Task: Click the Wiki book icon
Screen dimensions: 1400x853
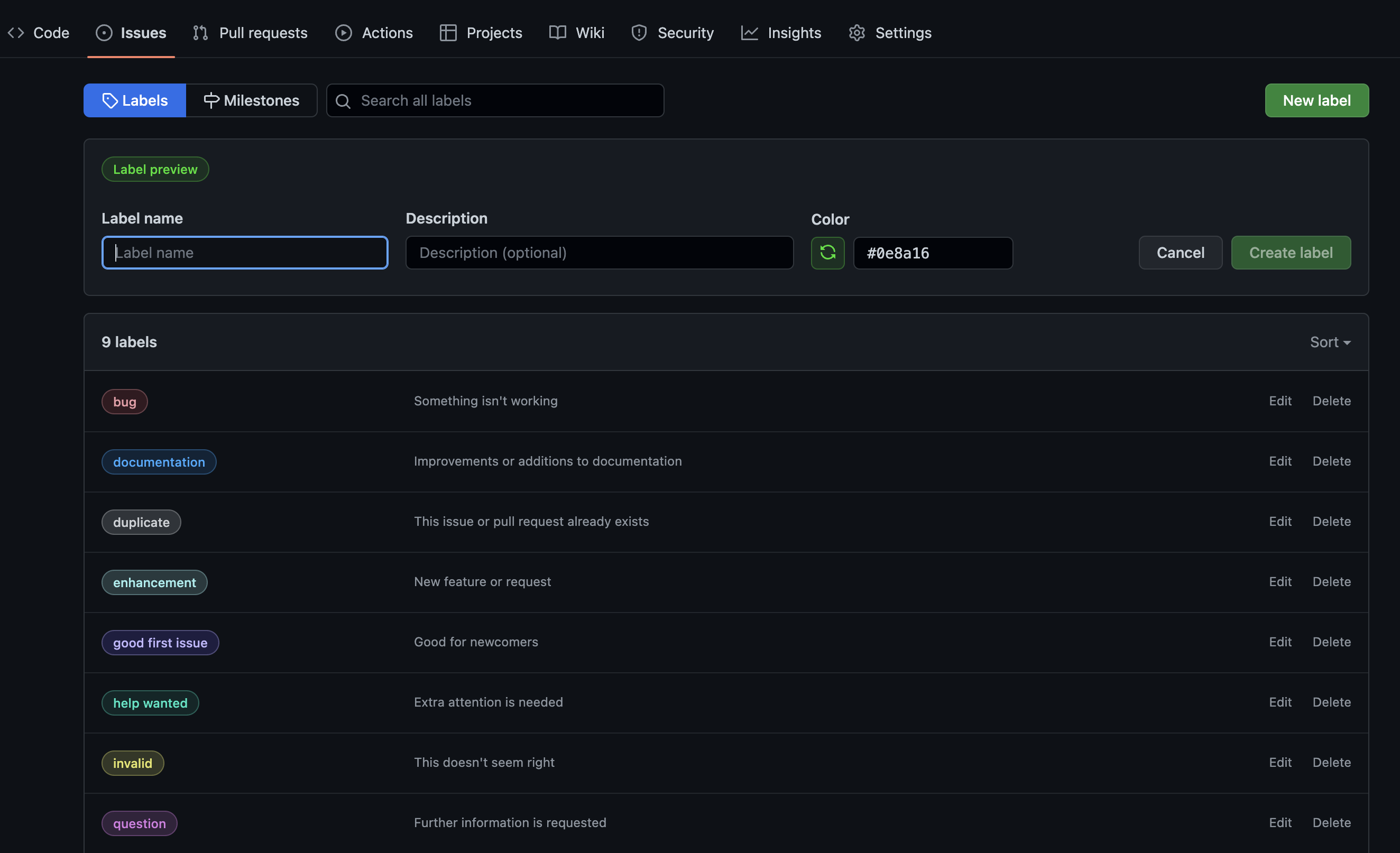Action: (x=557, y=33)
